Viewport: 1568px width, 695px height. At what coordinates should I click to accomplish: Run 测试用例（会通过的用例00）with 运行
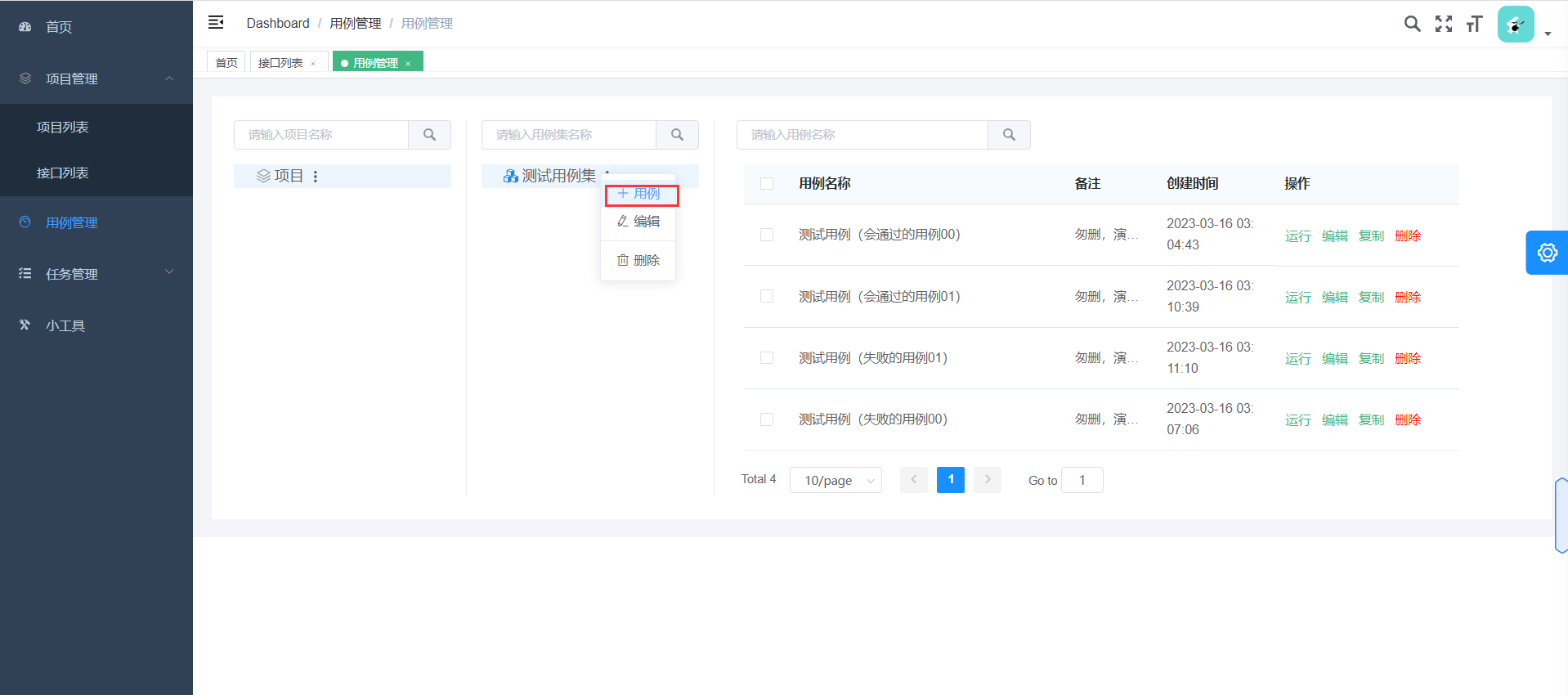1297,235
